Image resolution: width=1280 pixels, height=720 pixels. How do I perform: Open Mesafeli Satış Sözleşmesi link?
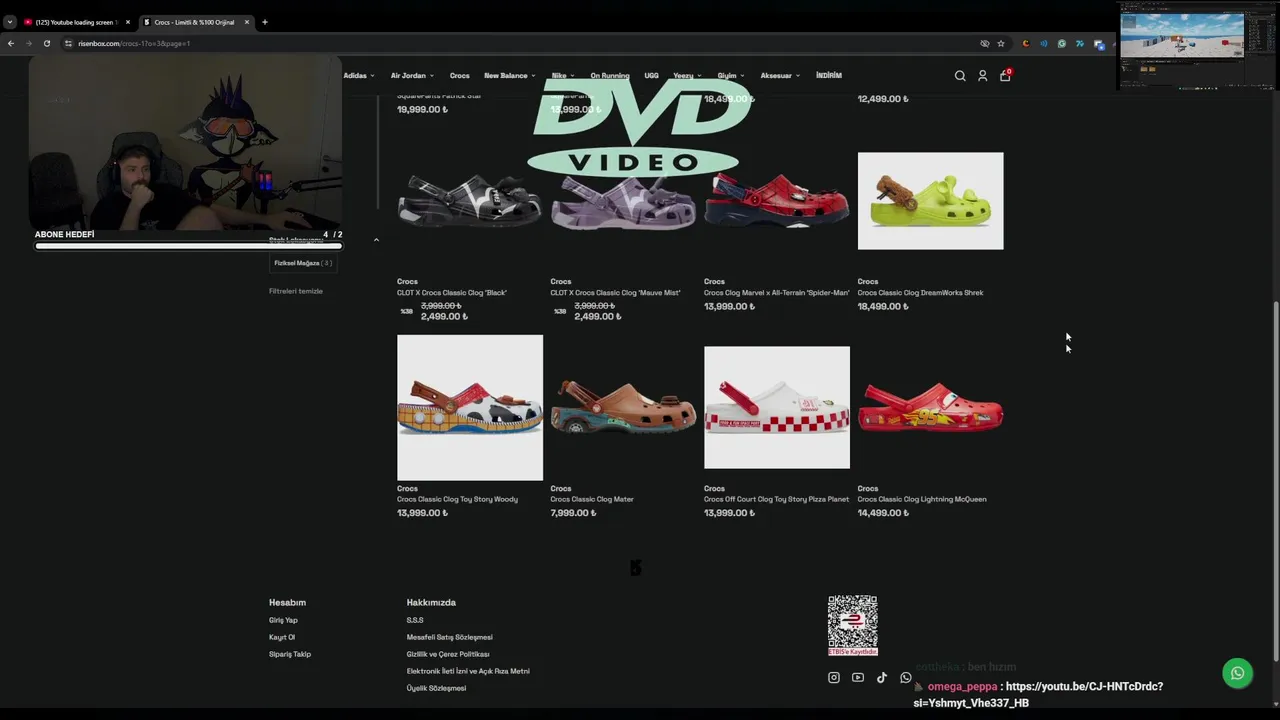[x=450, y=637]
